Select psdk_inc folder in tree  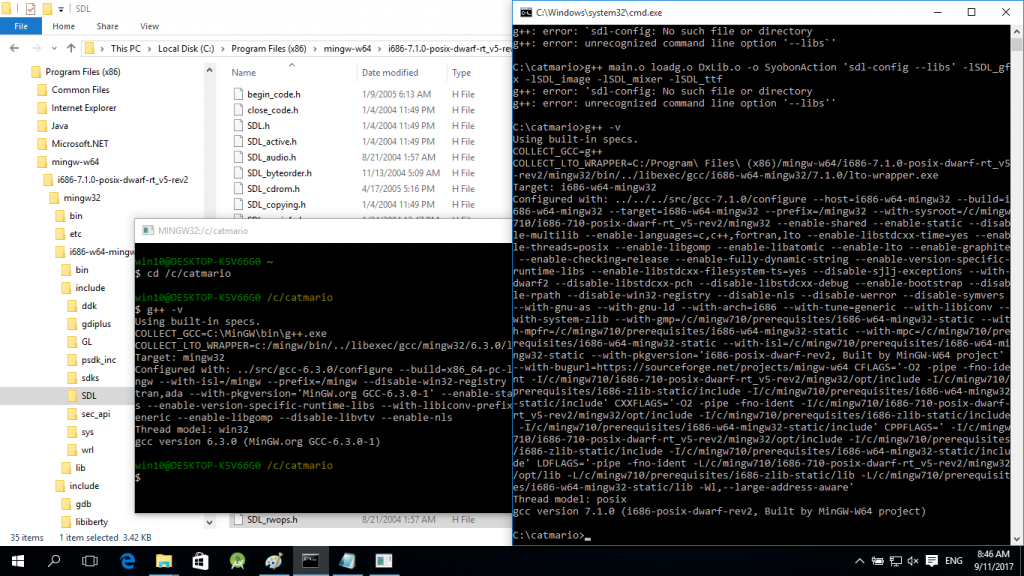click(x=99, y=360)
